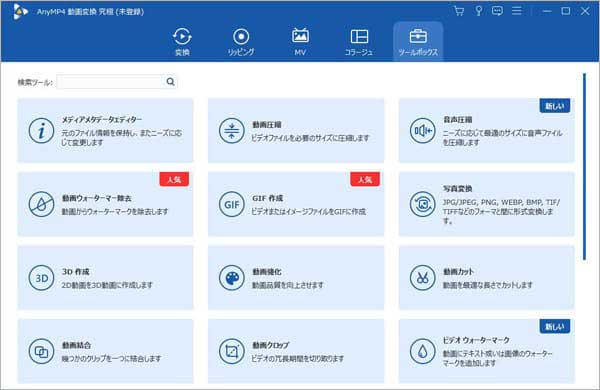Open the MV tab
The image size is (600, 390).
pyautogui.click(x=300, y=41)
